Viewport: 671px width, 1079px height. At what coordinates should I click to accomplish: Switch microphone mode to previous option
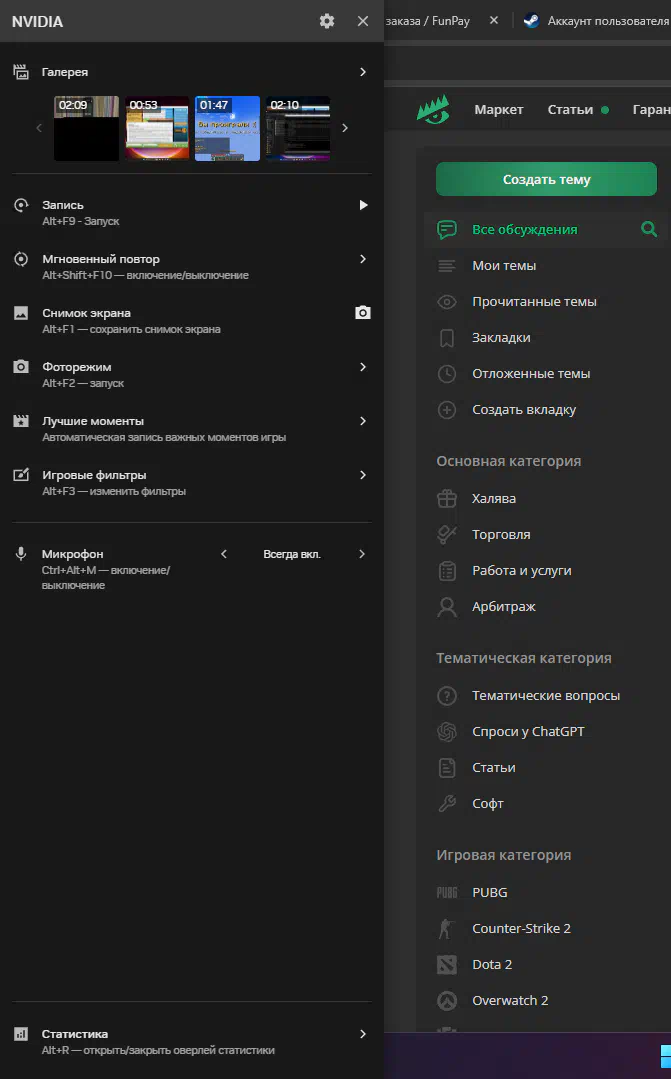point(224,554)
